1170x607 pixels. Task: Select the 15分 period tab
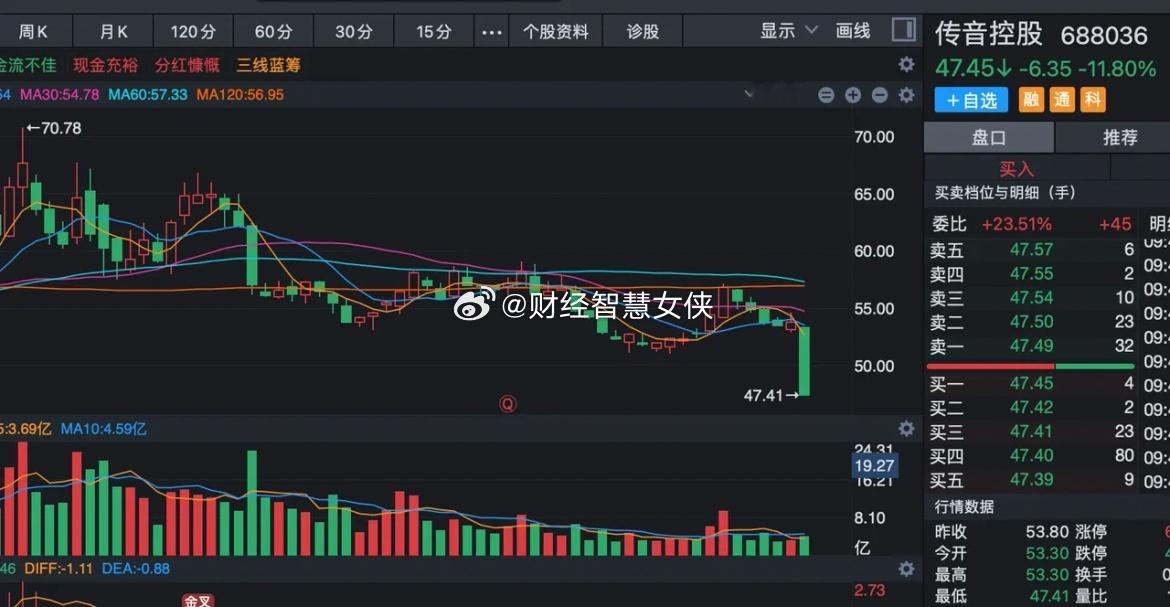434,32
